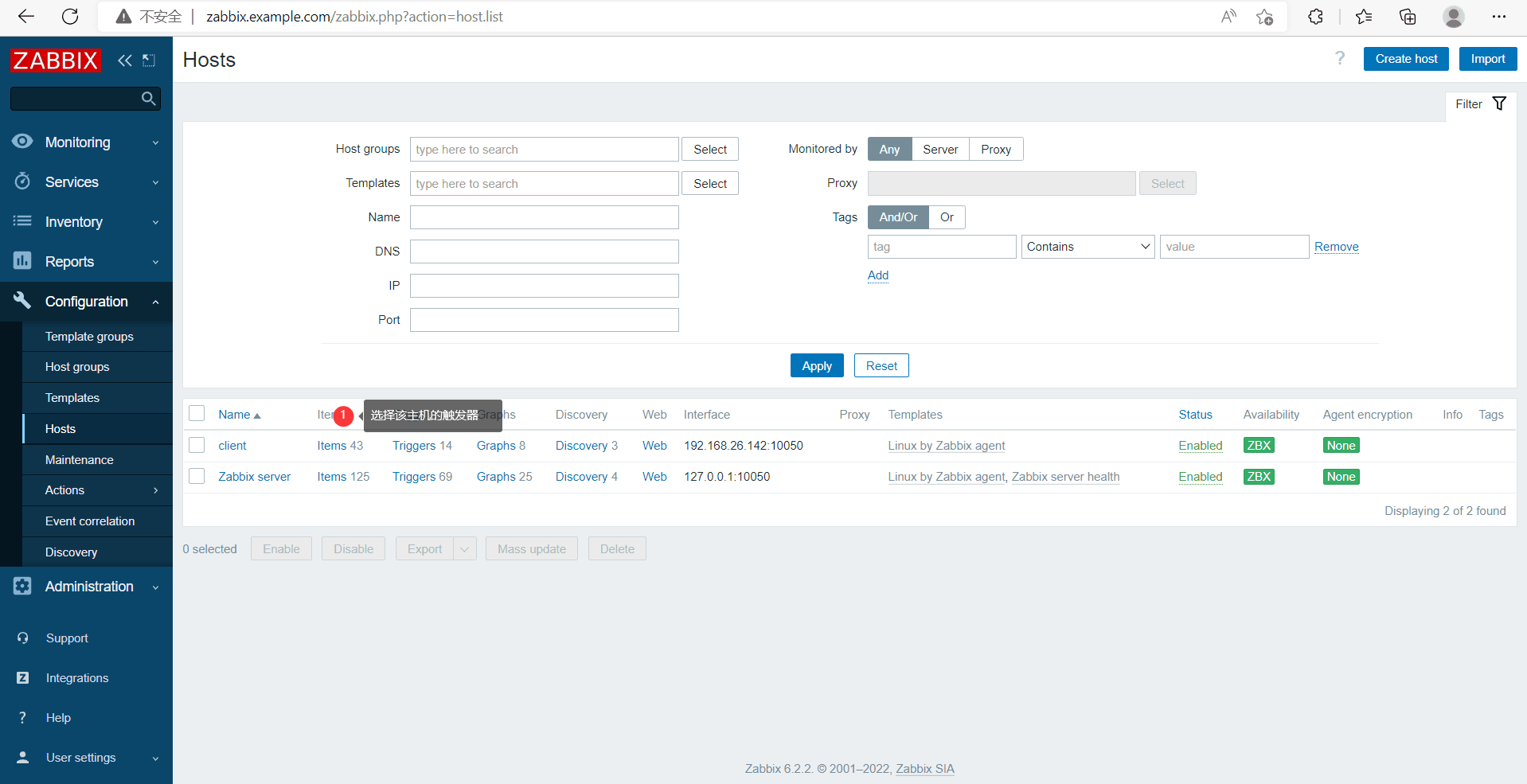Click the Administration gear icon

(x=22, y=586)
